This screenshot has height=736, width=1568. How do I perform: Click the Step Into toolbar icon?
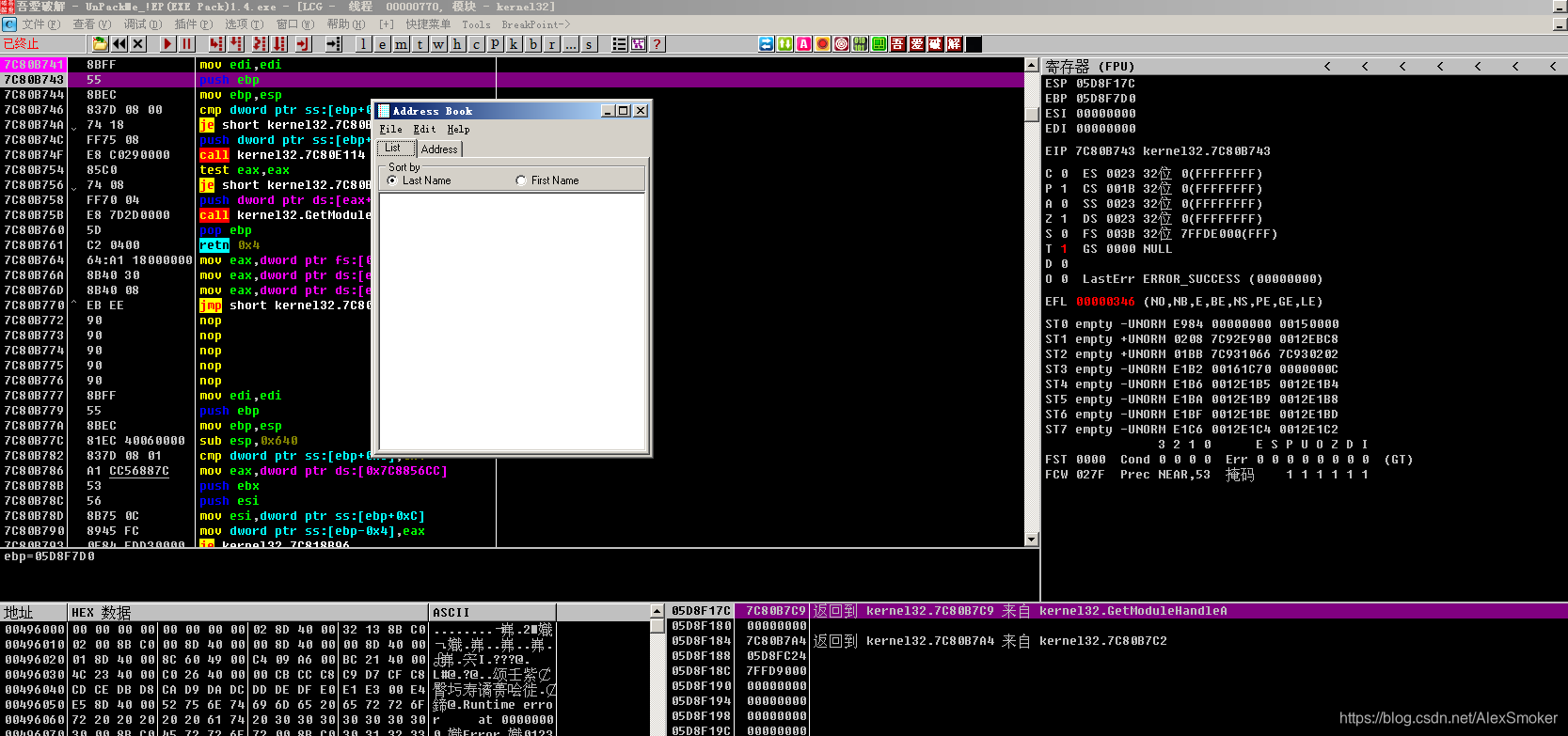216,44
